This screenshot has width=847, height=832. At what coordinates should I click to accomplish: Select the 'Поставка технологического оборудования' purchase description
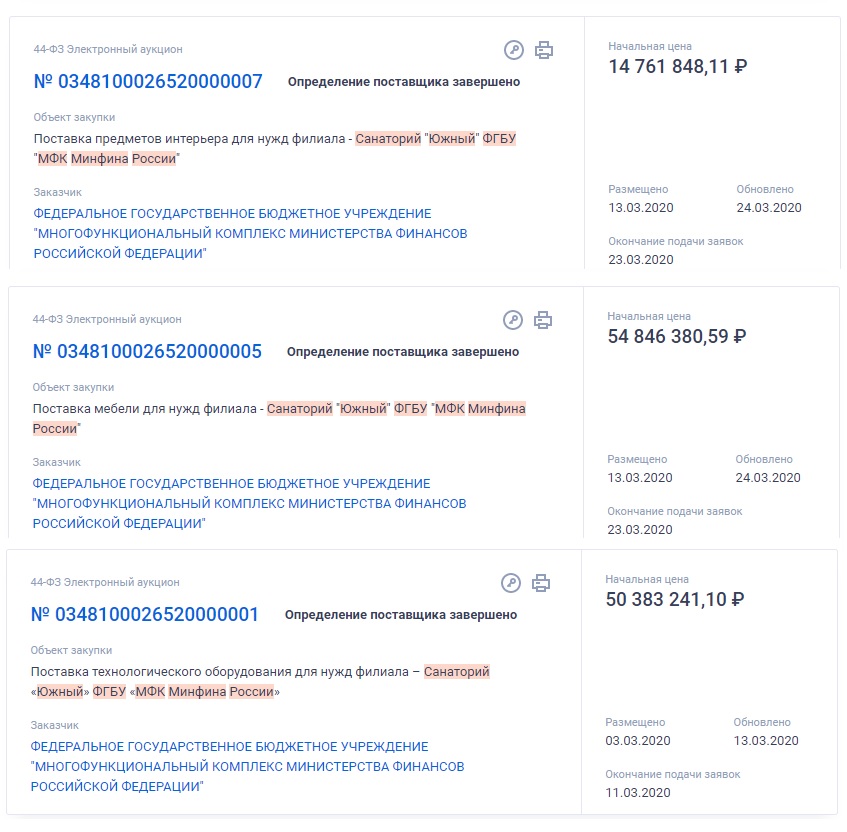tap(260, 681)
